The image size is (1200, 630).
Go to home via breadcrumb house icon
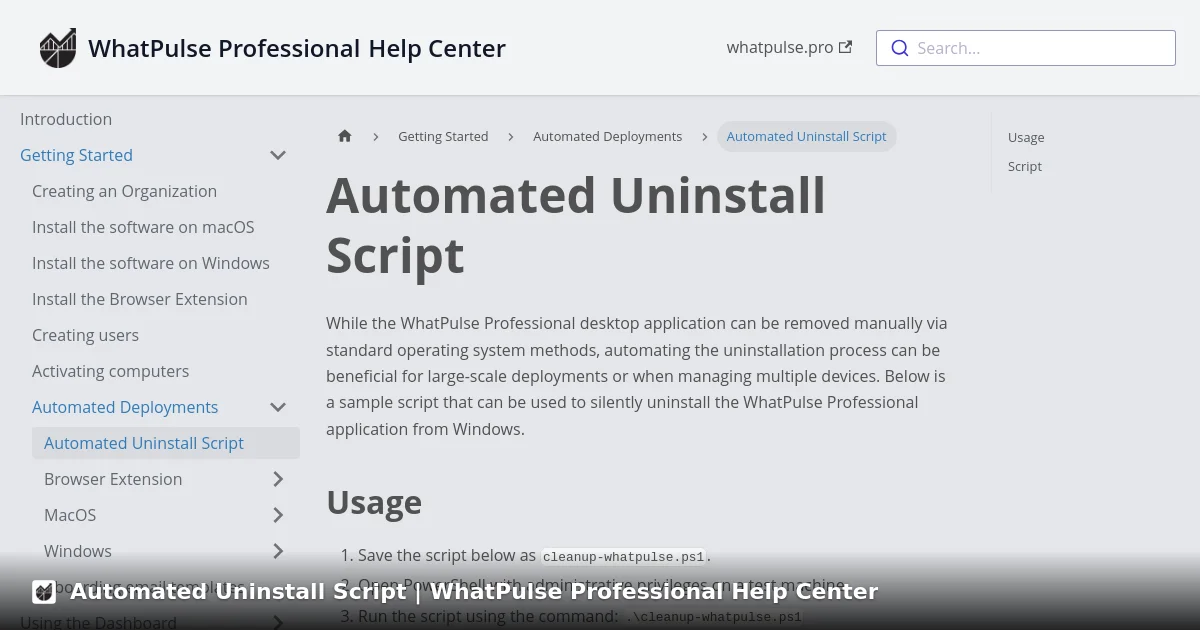click(345, 136)
